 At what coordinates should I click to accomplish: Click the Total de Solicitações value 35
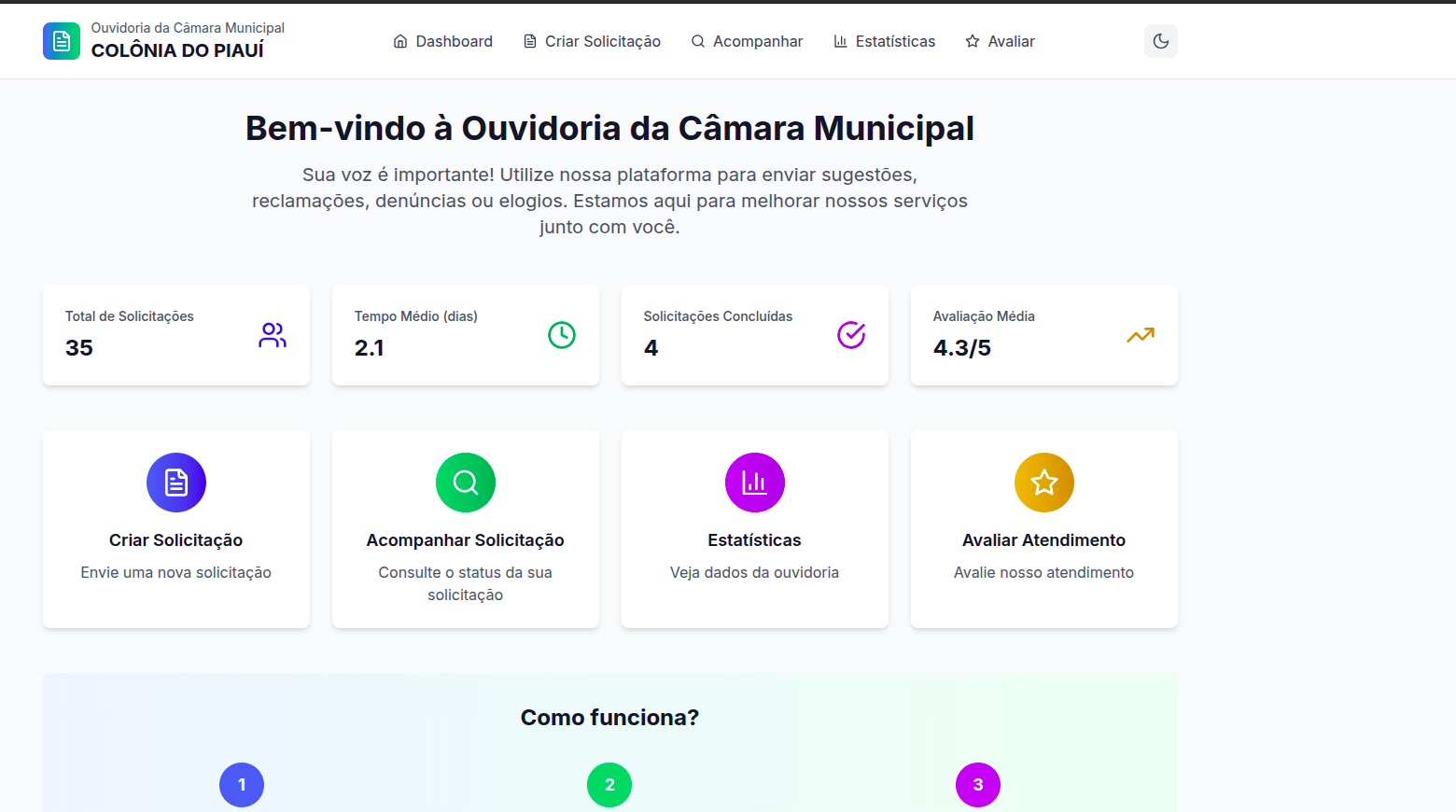click(x=79, y=348)
